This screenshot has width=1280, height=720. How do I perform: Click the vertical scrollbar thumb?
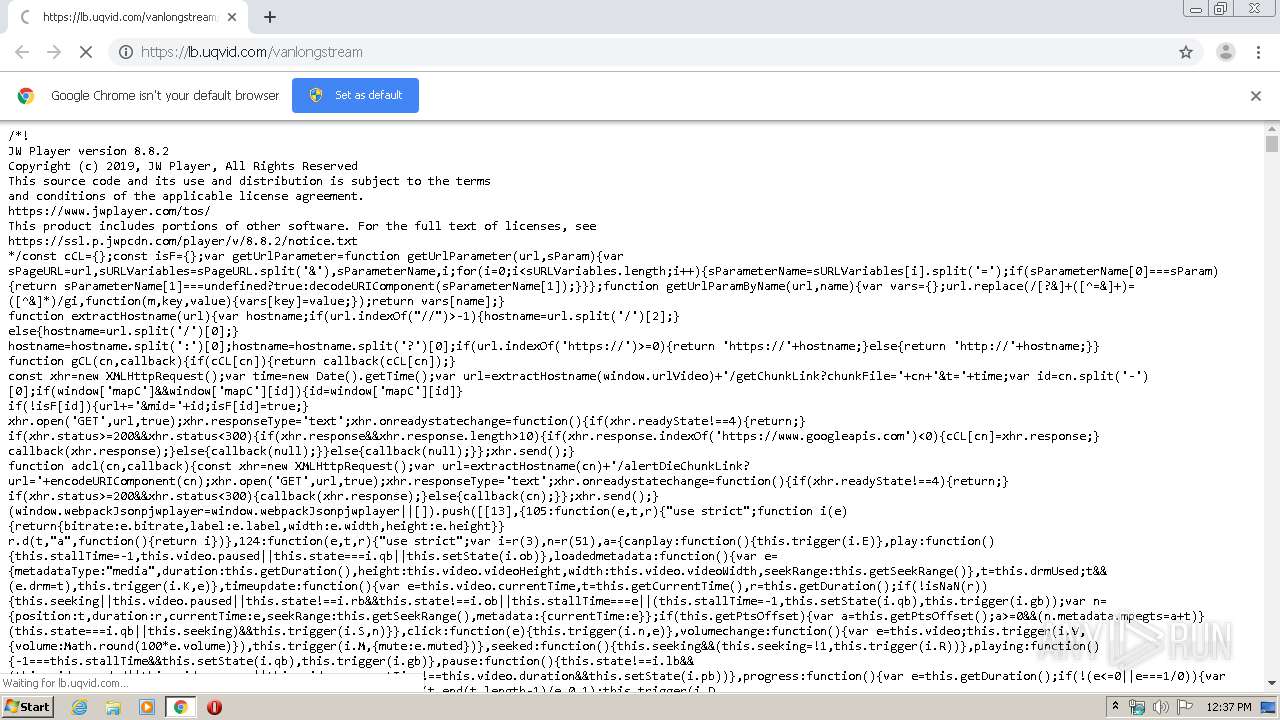1272,143
